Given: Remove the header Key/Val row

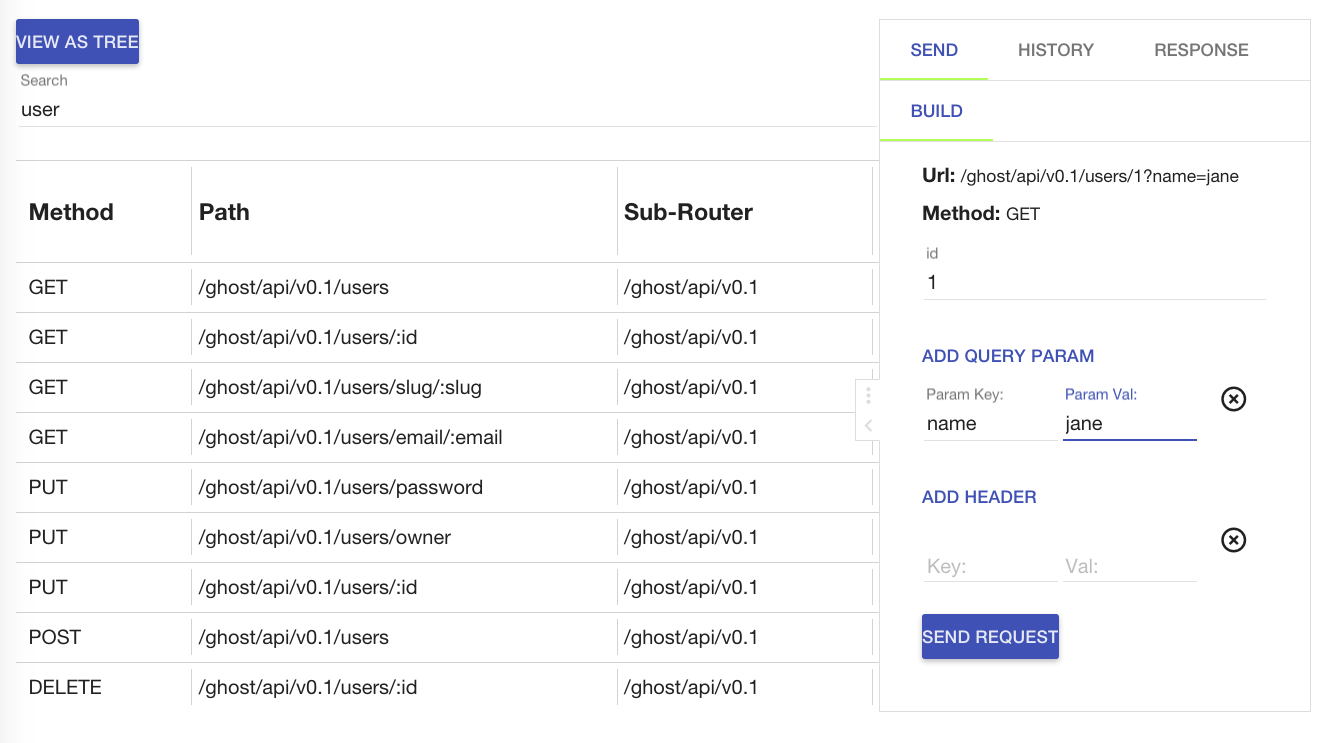Looking at the screenshot, I should (x=1234, y=540).
